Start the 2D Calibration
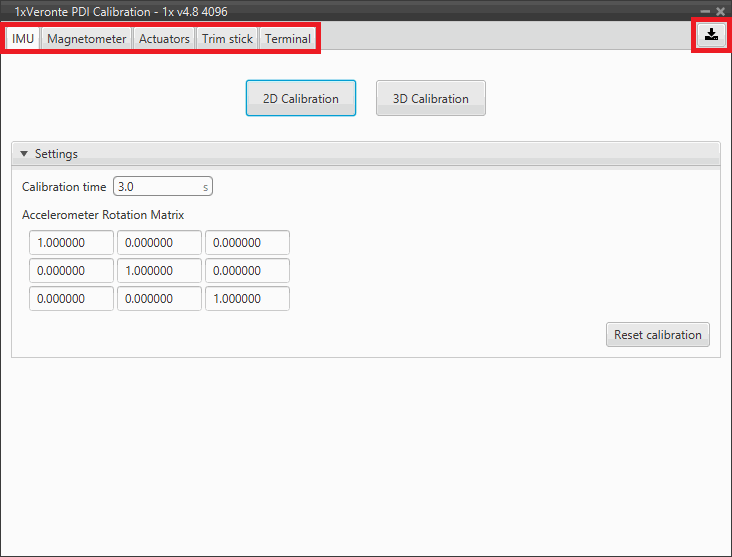 300,98
